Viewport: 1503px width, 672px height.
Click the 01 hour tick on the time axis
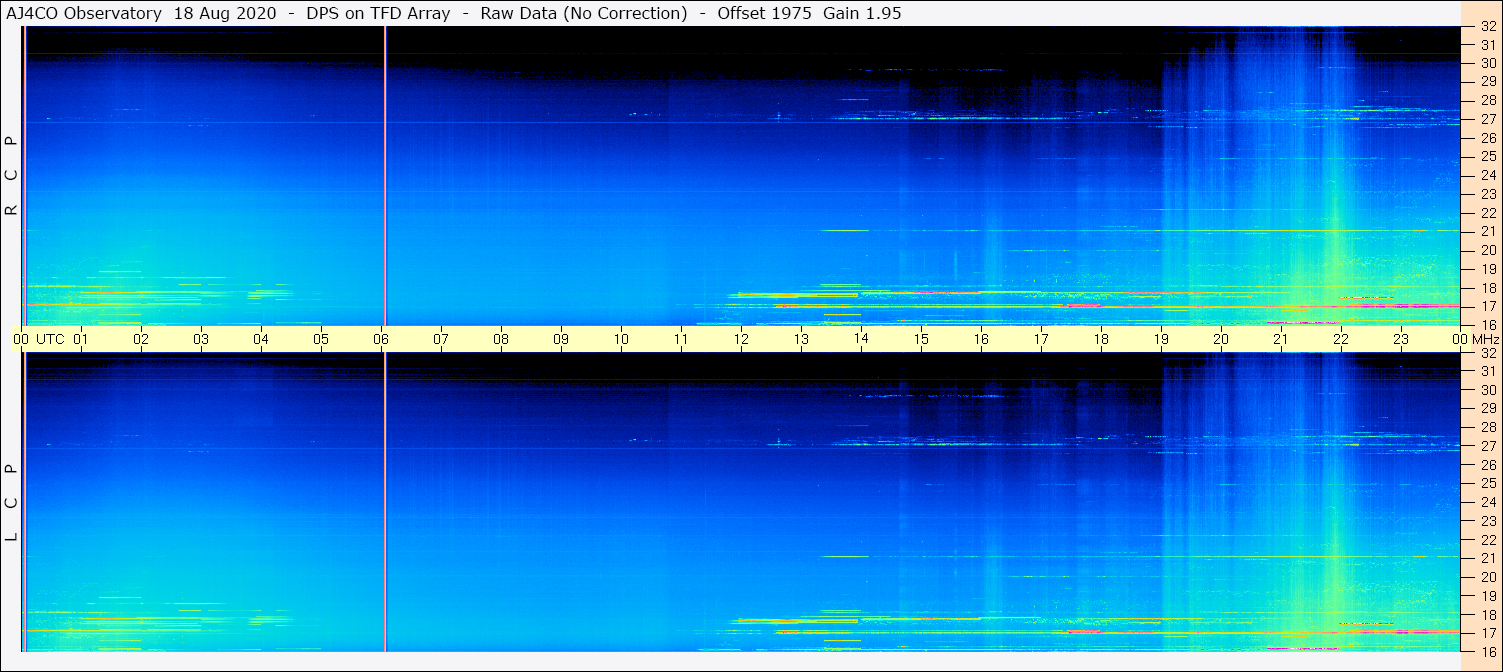(x=81, y=339)
